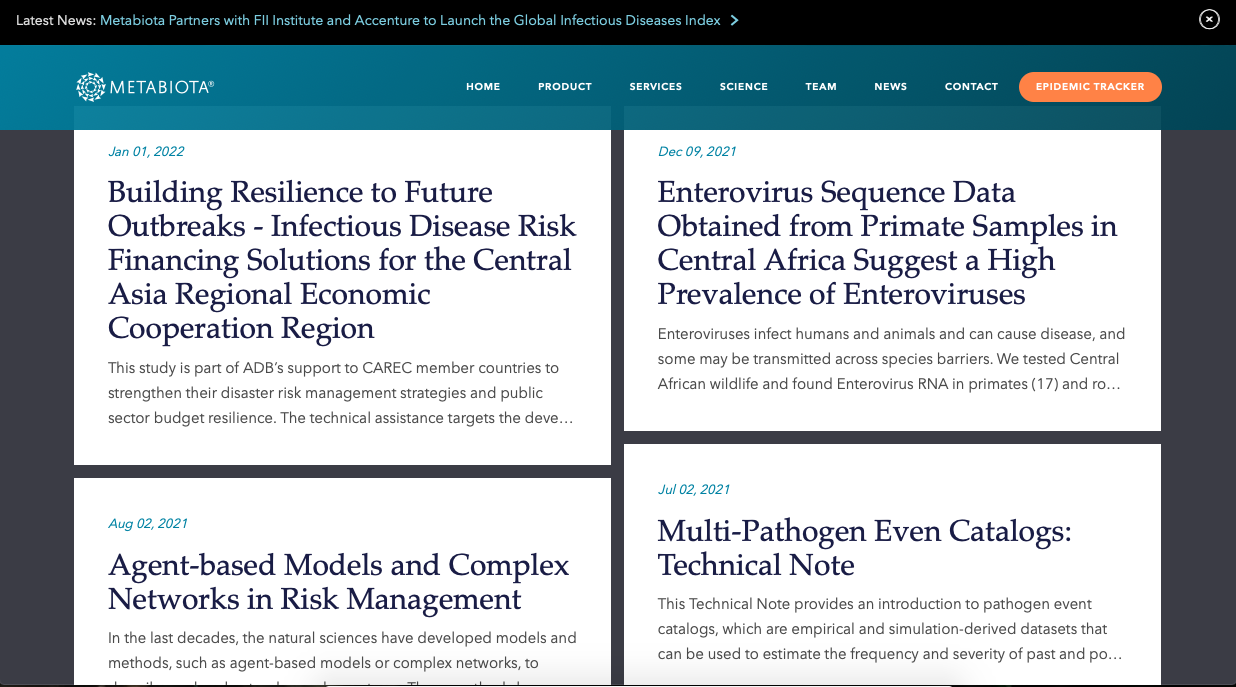Image resolution: width=1236 pixels, height=687 pixels.
Task: Click the pathogen event catalogs summary text
Action: tap(890, 629)
